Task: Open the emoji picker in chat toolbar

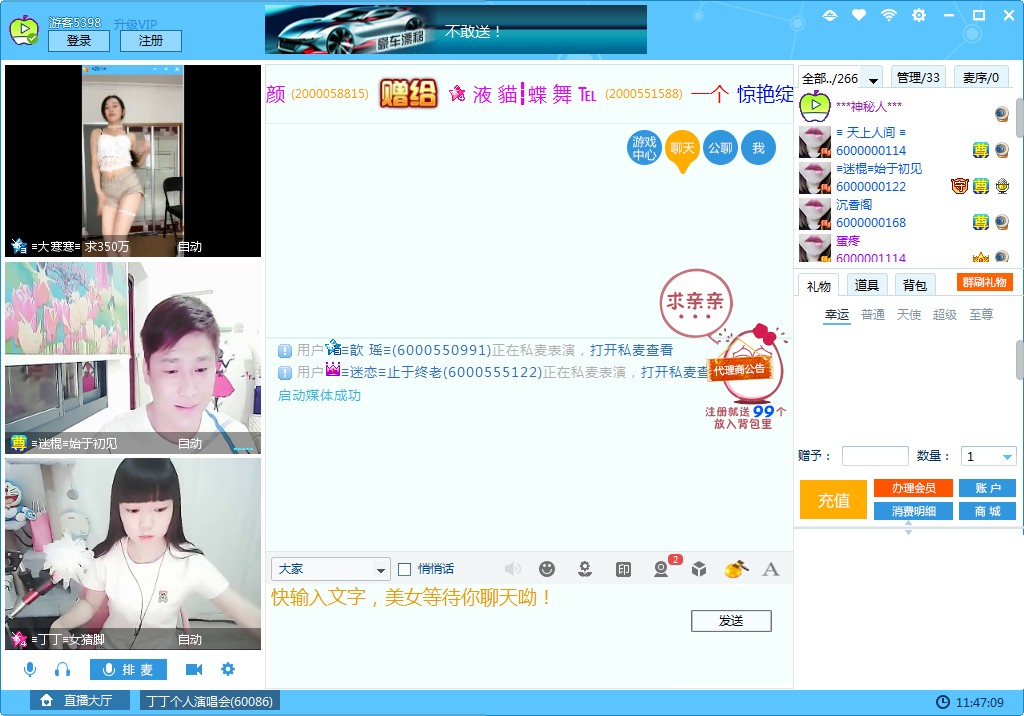Action: (x=547, y=569)
